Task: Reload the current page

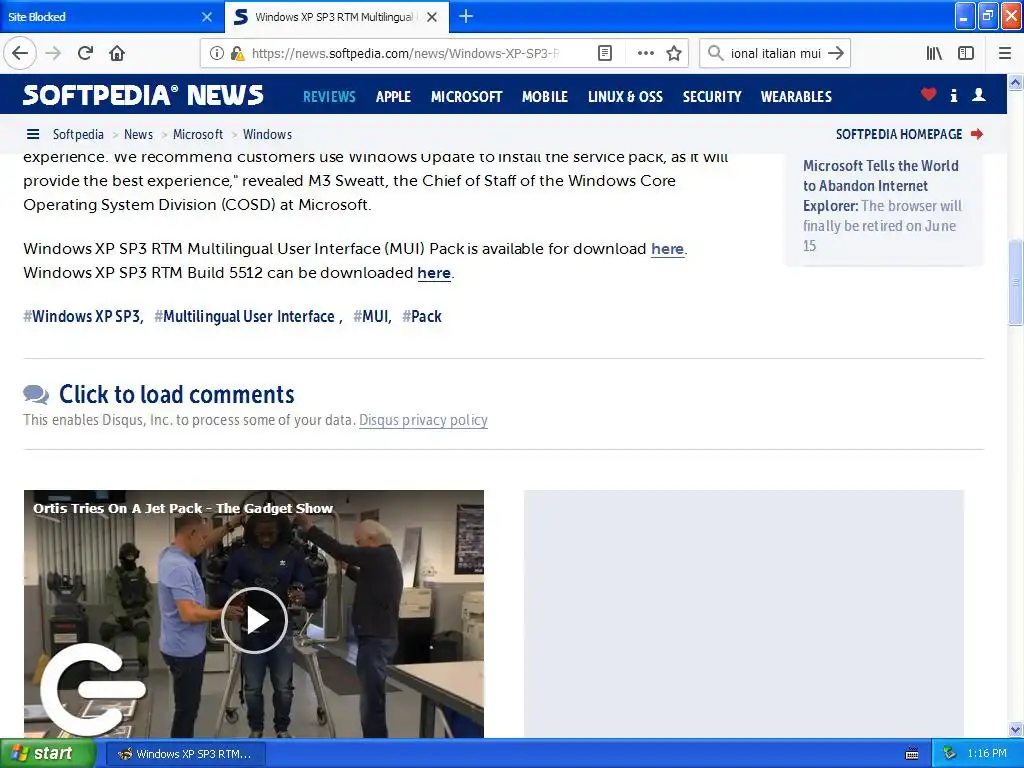Action: (86, 53)
